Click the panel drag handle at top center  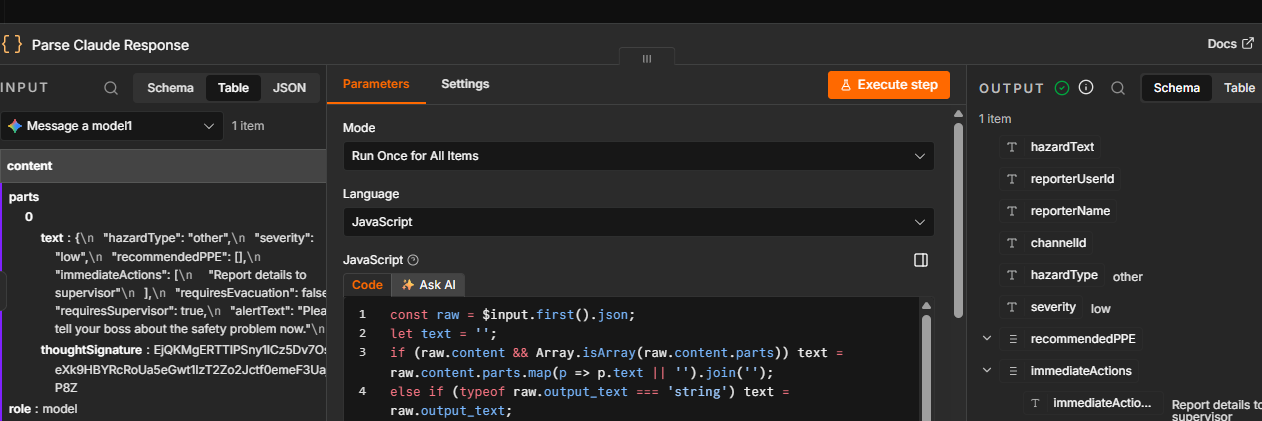click(x=646, y=59)
